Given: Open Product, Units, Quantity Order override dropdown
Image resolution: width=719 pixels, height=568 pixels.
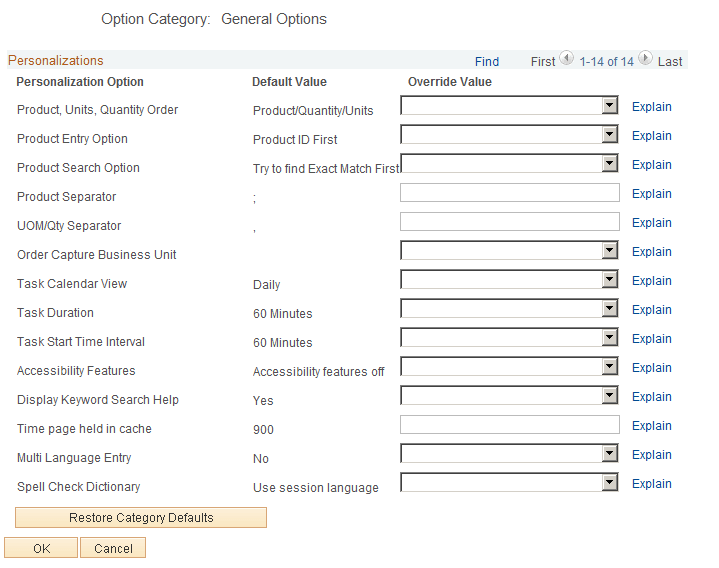Looking at the screenshot, I should 509,105.
